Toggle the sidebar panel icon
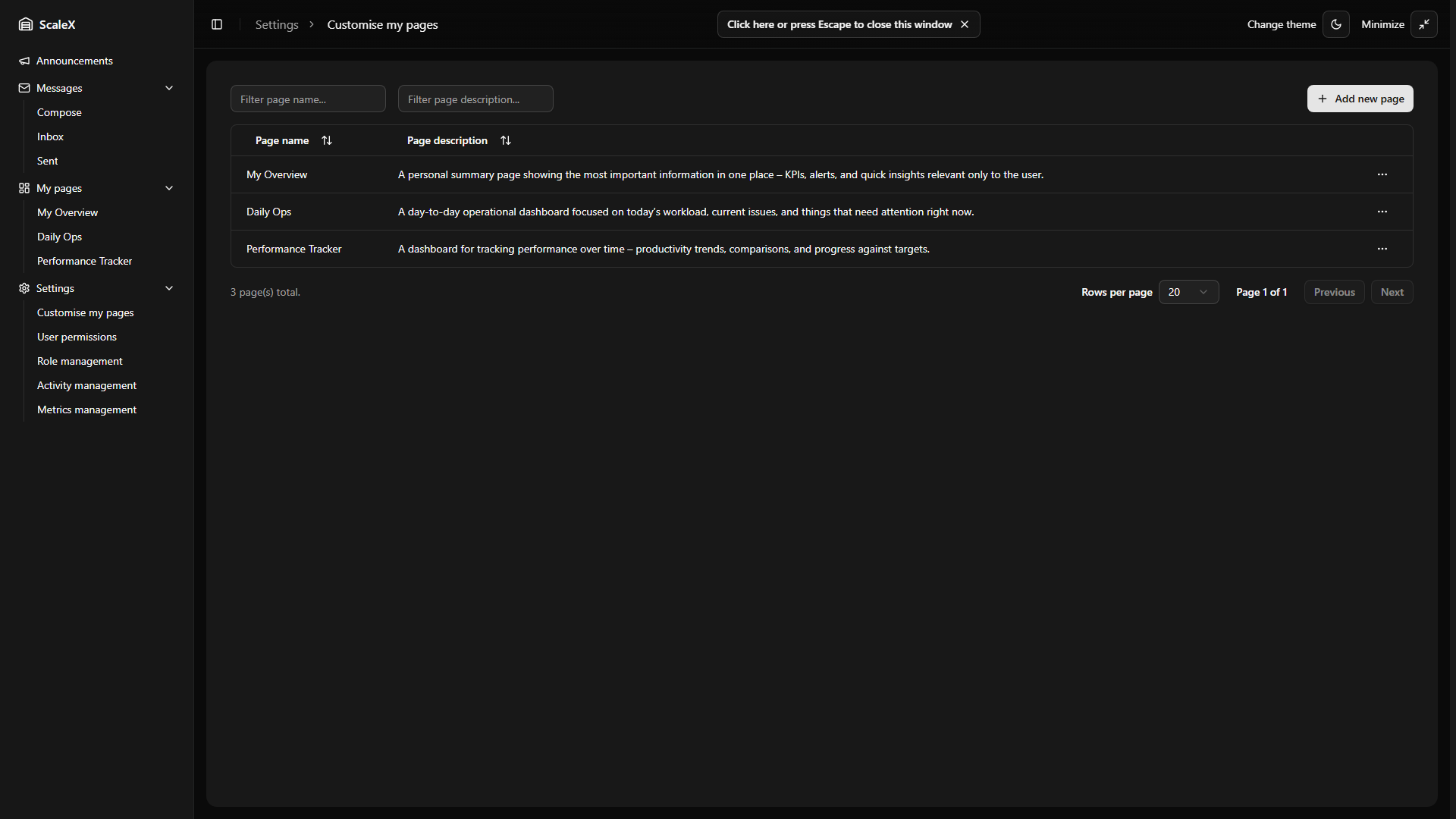Viewport: 1456px width, 819px height. point(217,24)
